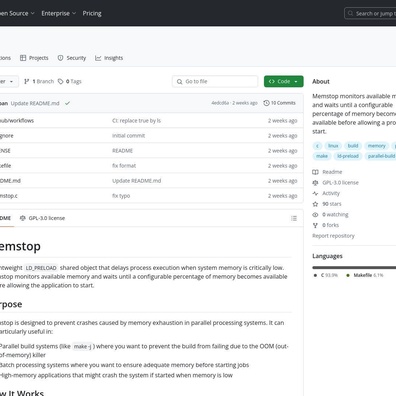Click the Makefile language dot swatch
This screenshot has width=396, height=396.
tap(348, 275)
